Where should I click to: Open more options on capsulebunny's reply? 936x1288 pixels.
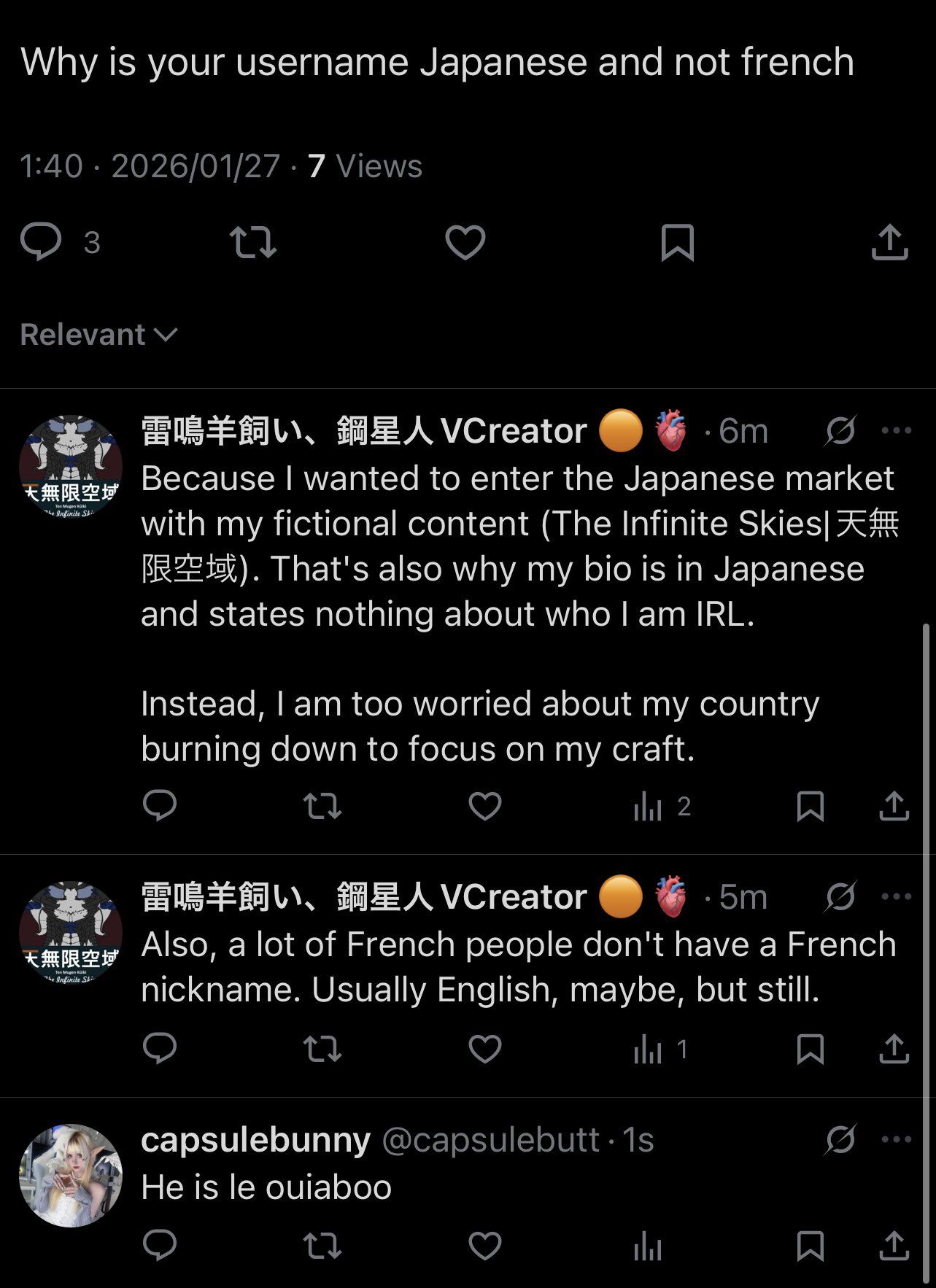click(x=897, y=1139)
